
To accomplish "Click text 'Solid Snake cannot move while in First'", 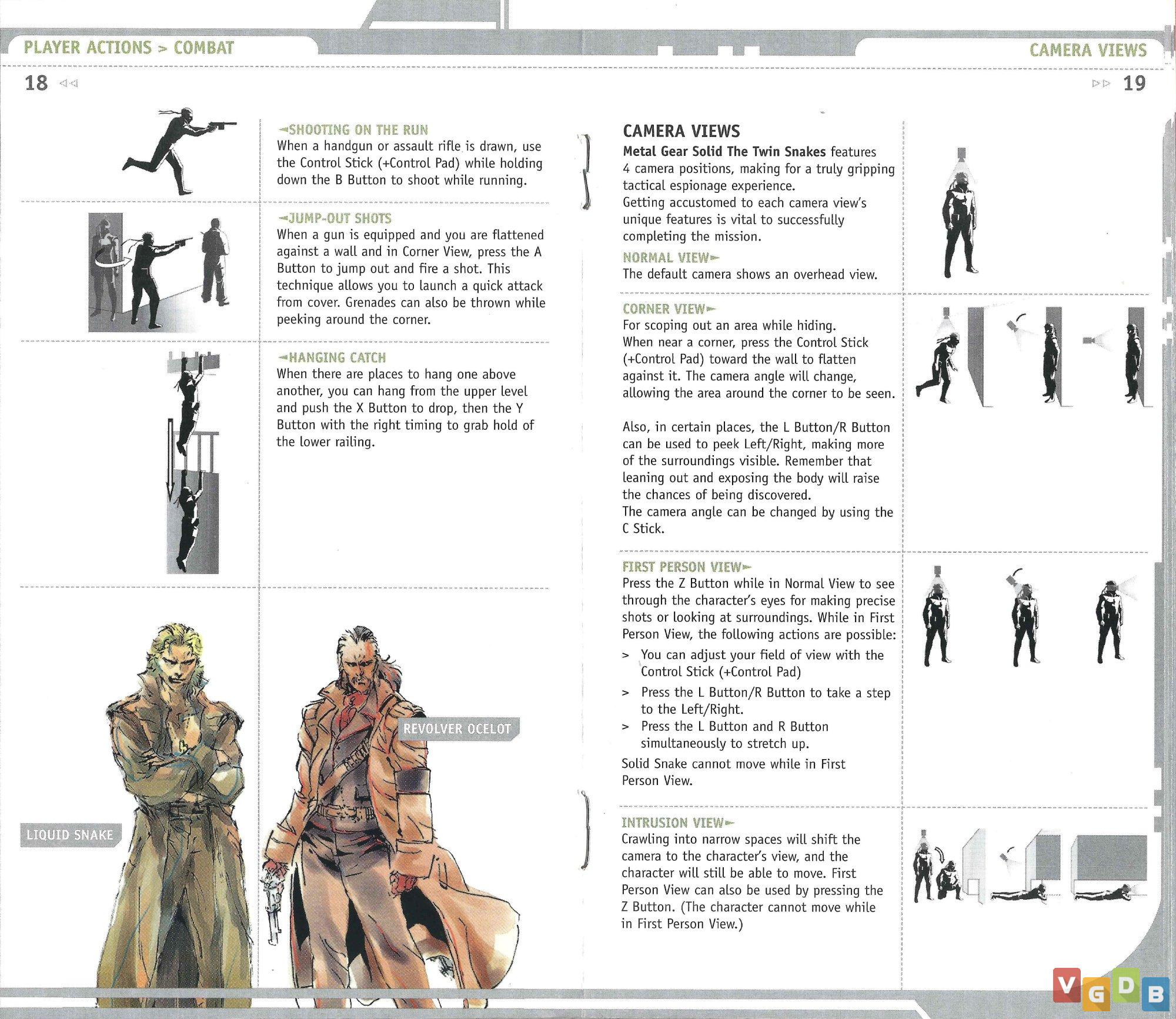I will pyautogui.click(x=733, y=764).
